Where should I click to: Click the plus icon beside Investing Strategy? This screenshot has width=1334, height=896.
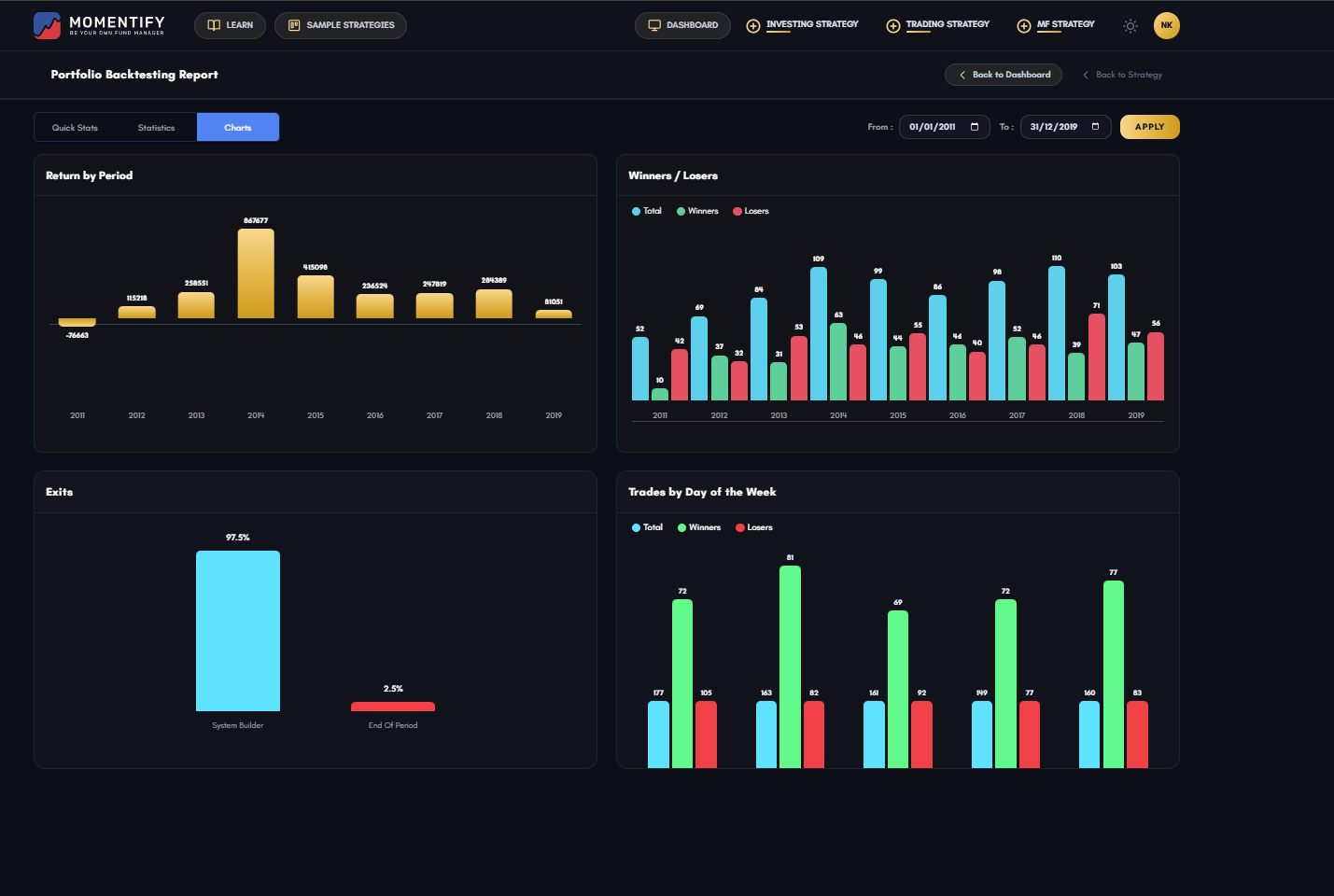[753, 26]
